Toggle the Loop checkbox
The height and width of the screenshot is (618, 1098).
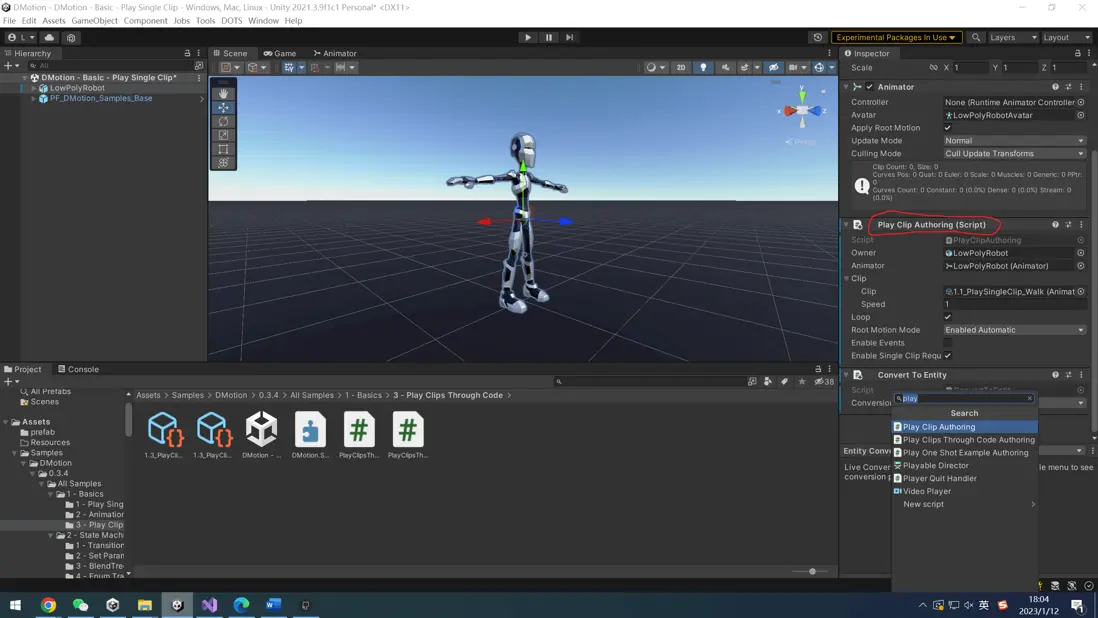(948, 317)
